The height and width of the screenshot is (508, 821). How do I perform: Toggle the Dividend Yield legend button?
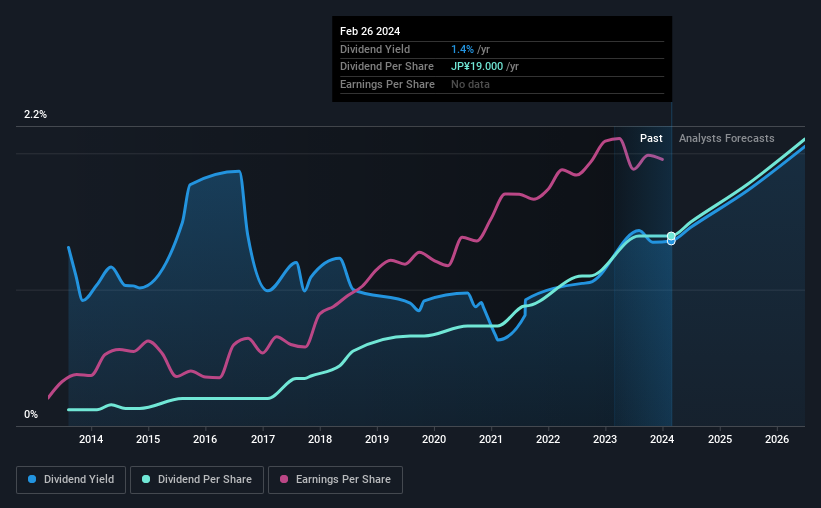coord(71,480)
